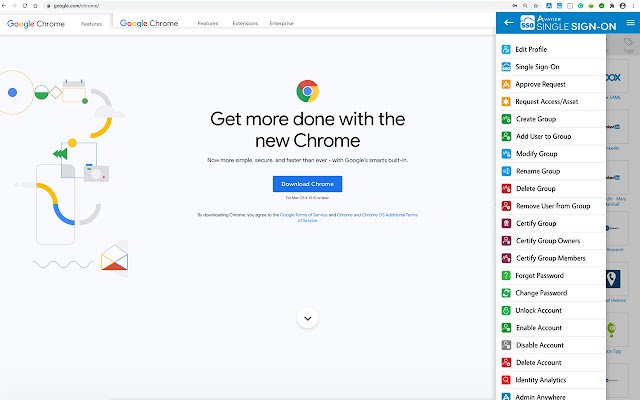The image size is (640, 400).
Task: Click the Avatier SSO logo in the header
Action: (x=527, y=23)
